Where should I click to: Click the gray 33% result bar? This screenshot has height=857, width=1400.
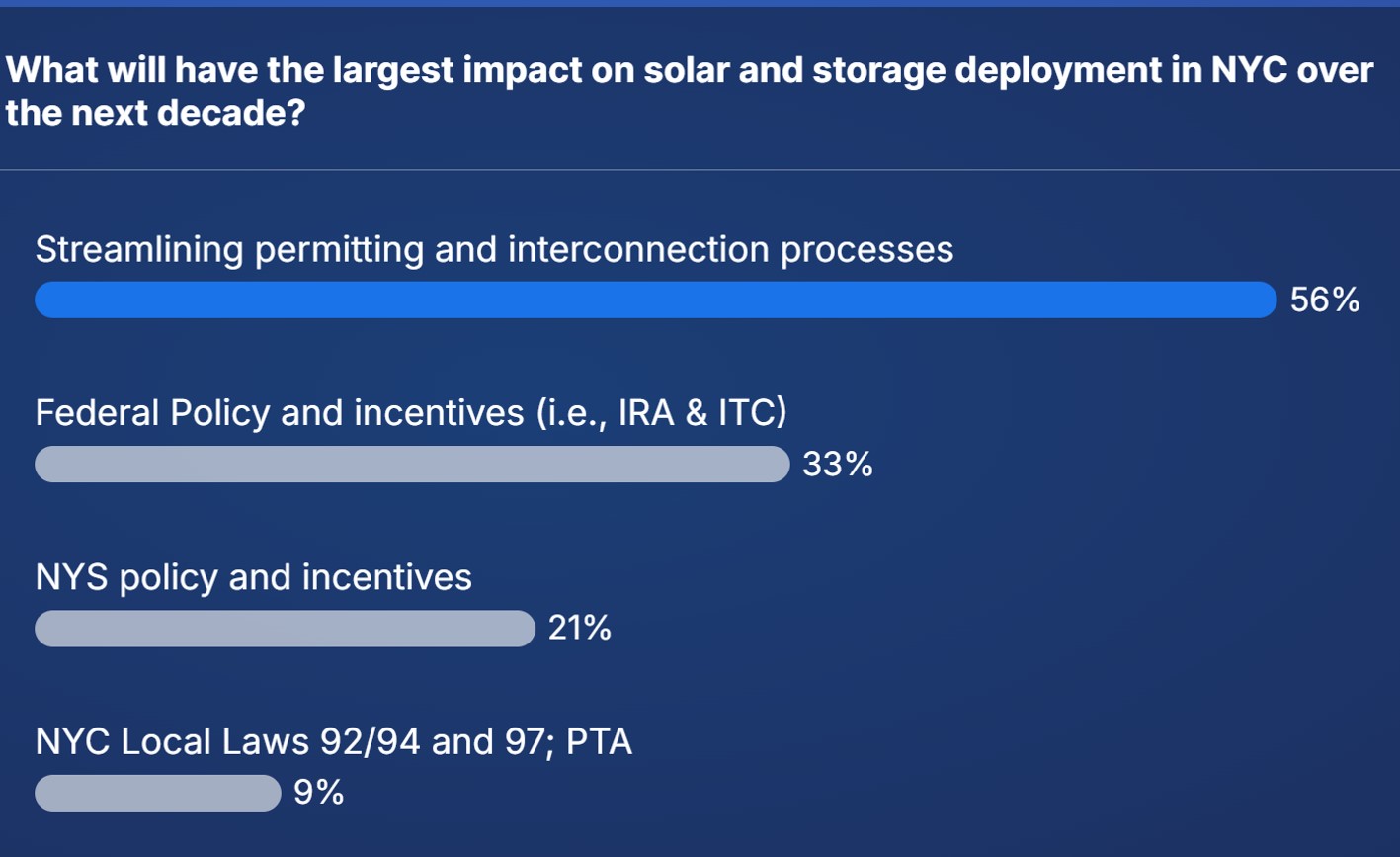point(413,464)
